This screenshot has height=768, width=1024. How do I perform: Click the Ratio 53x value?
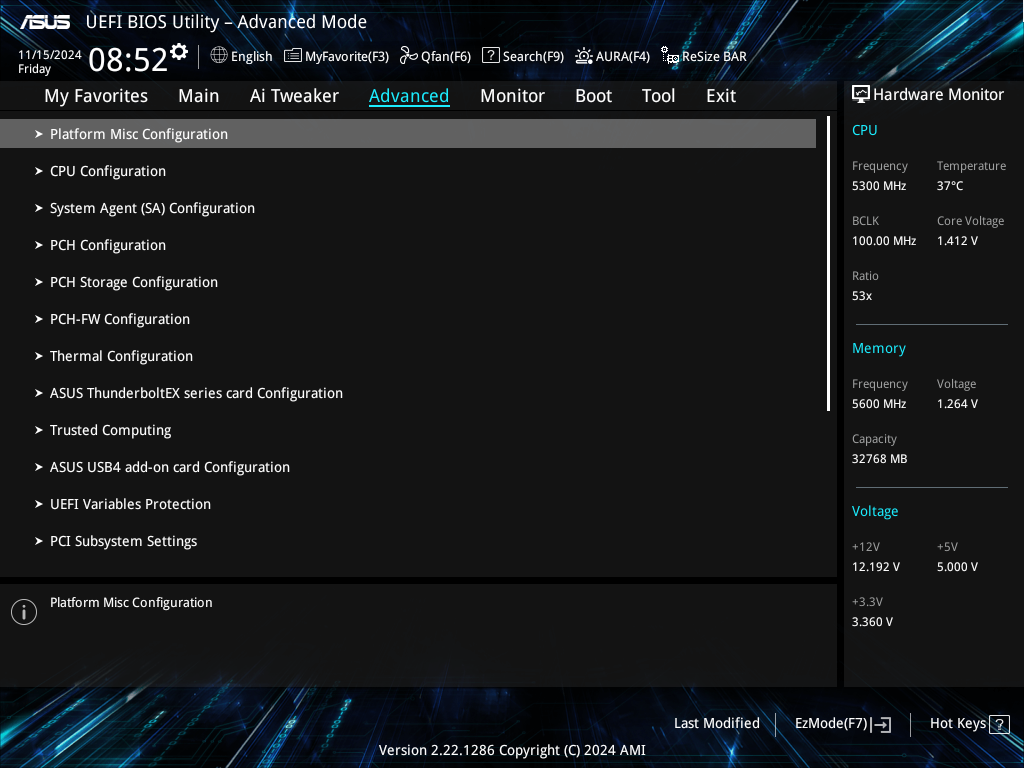[x=862, y=296]
